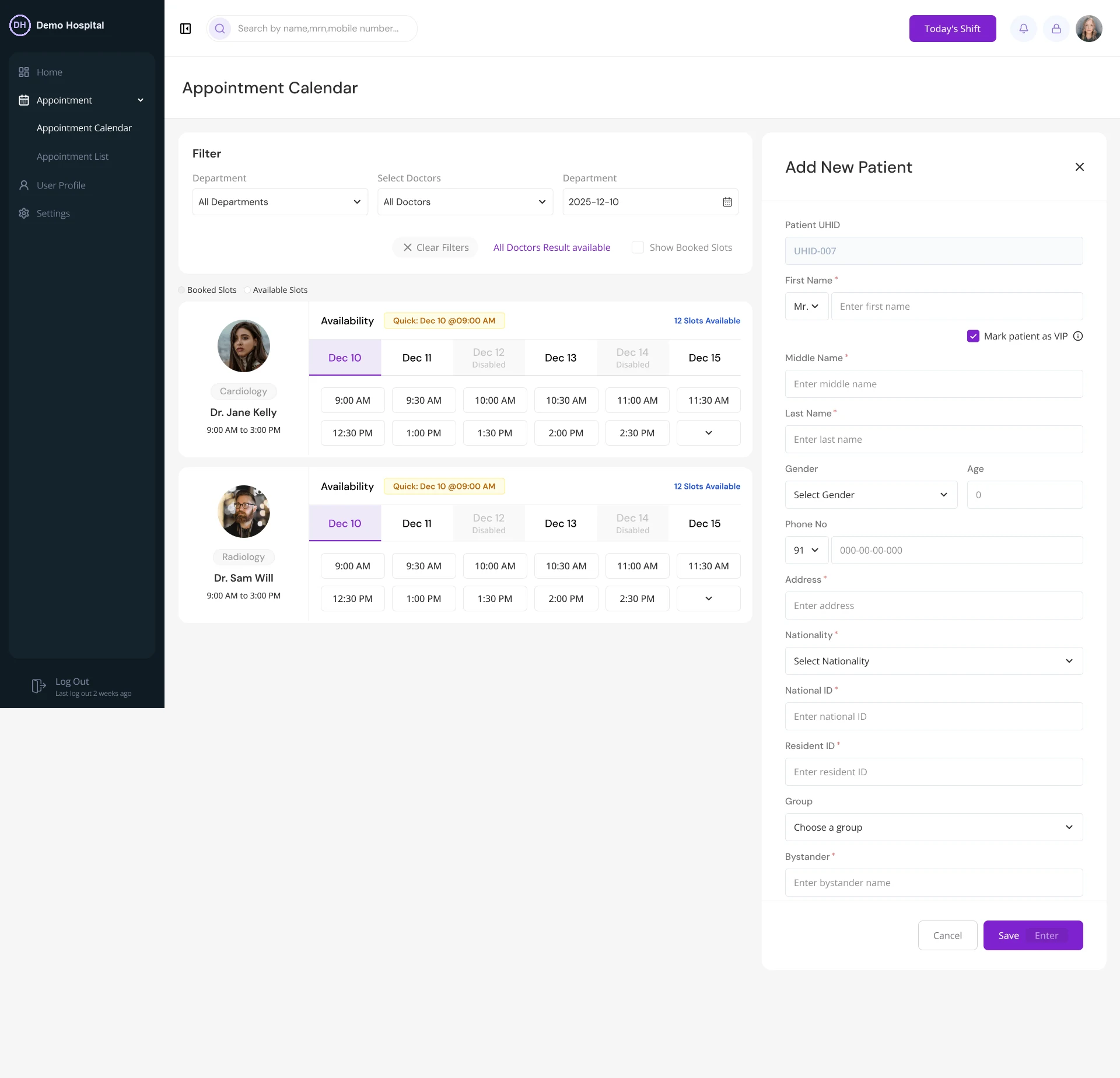Go to User Profile
This screenshot has height=1078, width=1120.
pyautogui.click(x=61, y=185)
